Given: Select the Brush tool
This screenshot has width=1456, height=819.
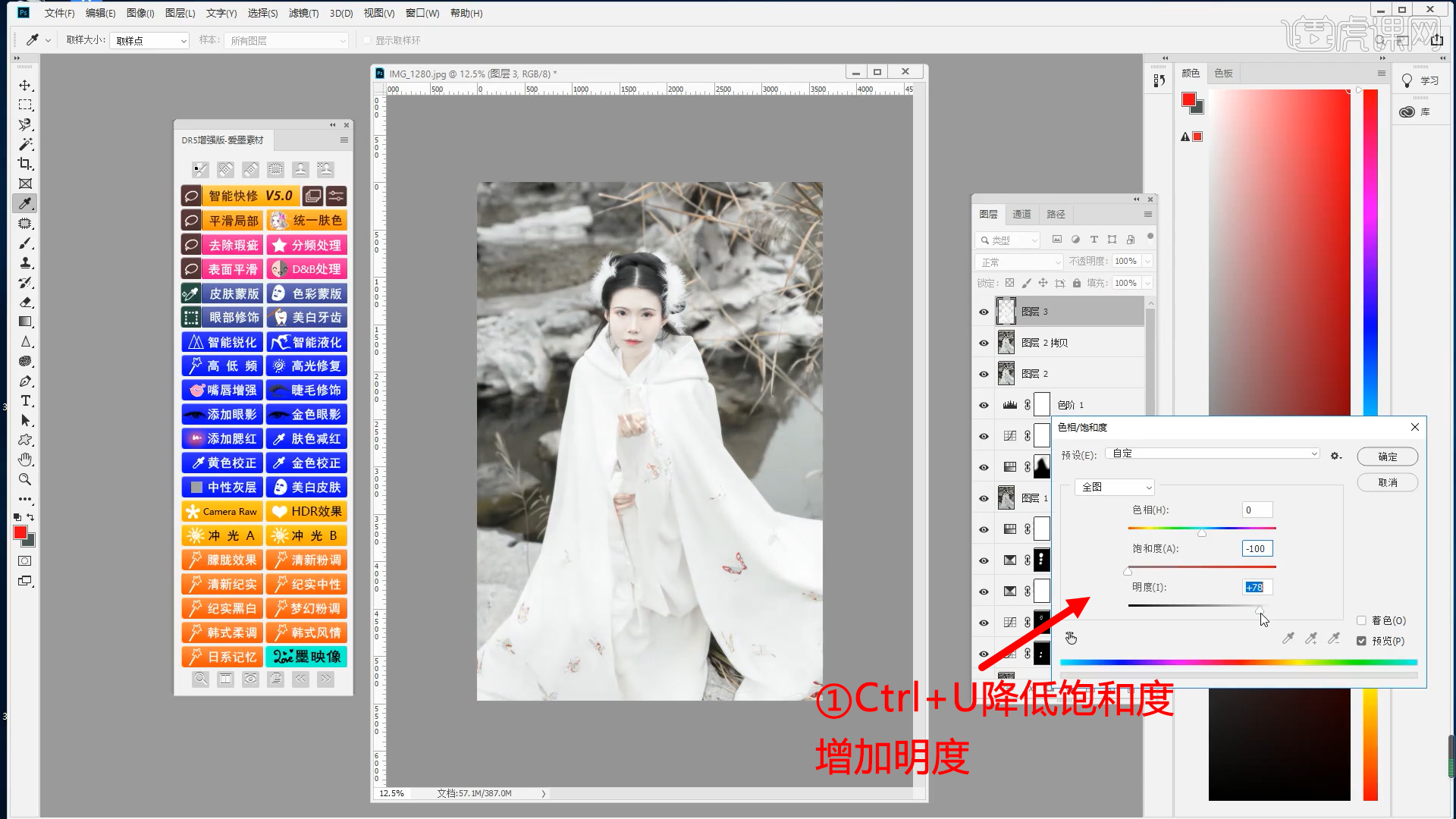Looking at the screenshot, I should click(x=25, y=243).
